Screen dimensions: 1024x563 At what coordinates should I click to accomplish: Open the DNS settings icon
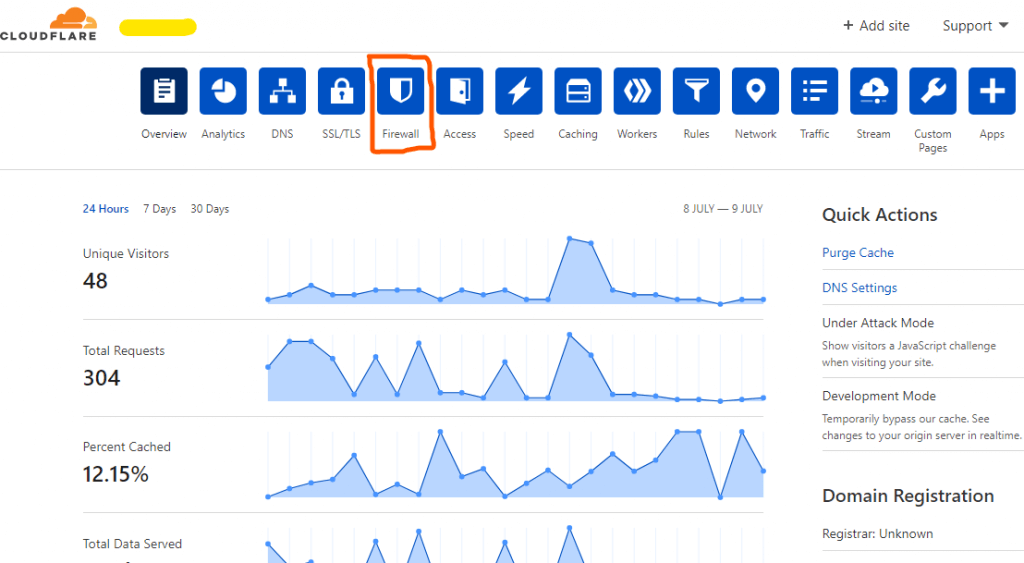coord(282,92)
